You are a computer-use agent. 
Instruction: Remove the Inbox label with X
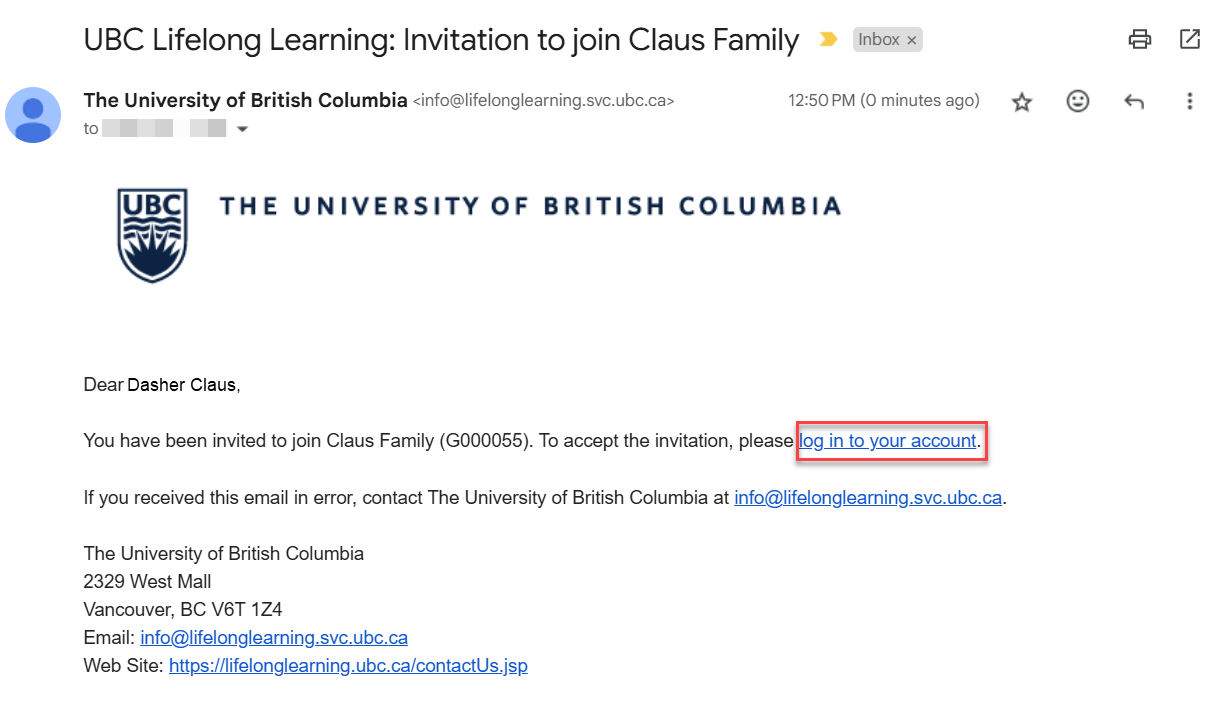911,41
